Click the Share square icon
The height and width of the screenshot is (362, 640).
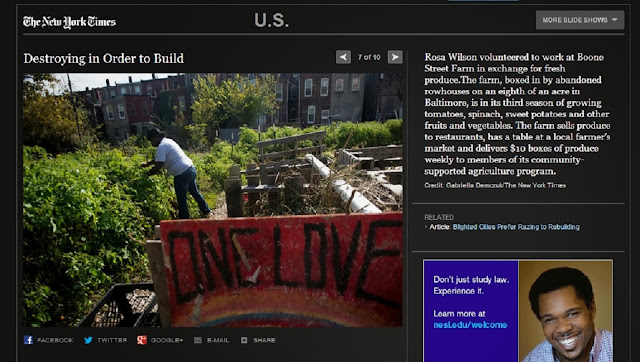point(244,340)
